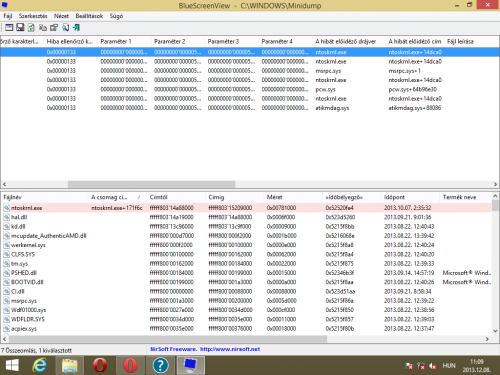
Task: Click the Find toolbar icon
Action: point(65,28)
